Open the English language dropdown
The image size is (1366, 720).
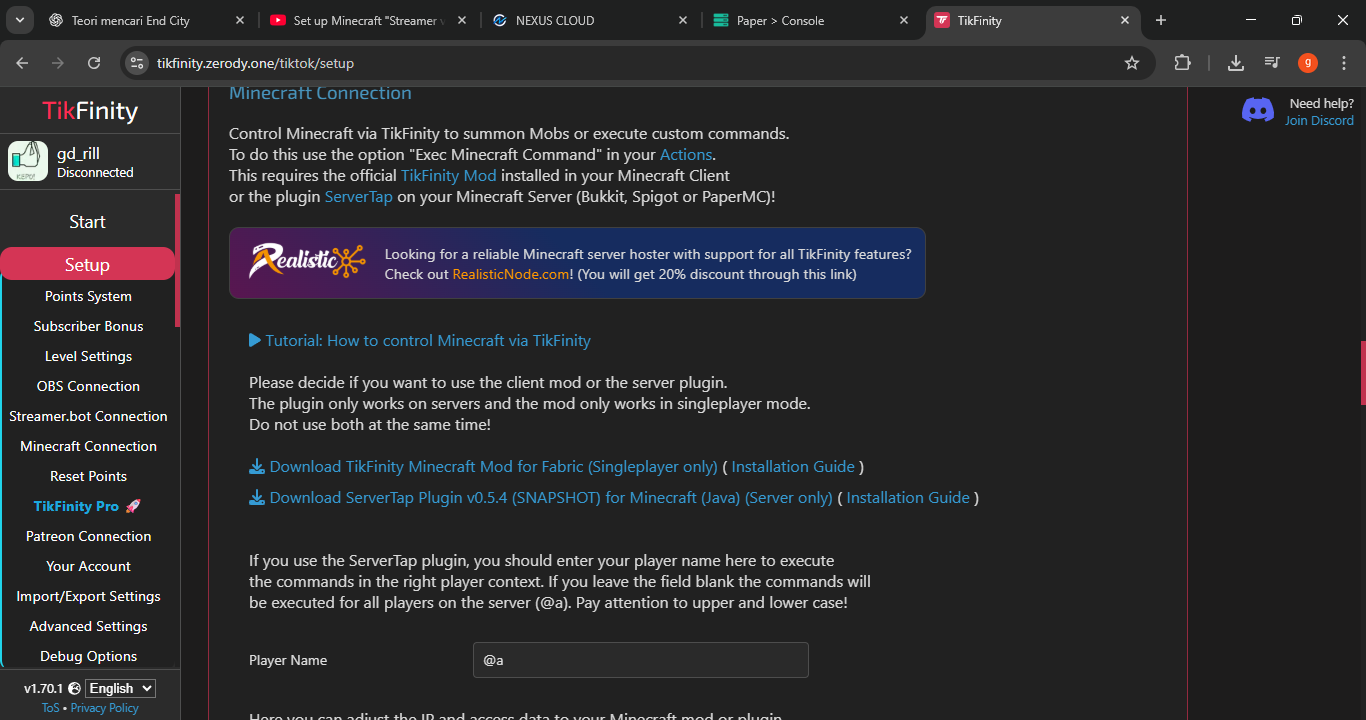(x=120, y=688)
